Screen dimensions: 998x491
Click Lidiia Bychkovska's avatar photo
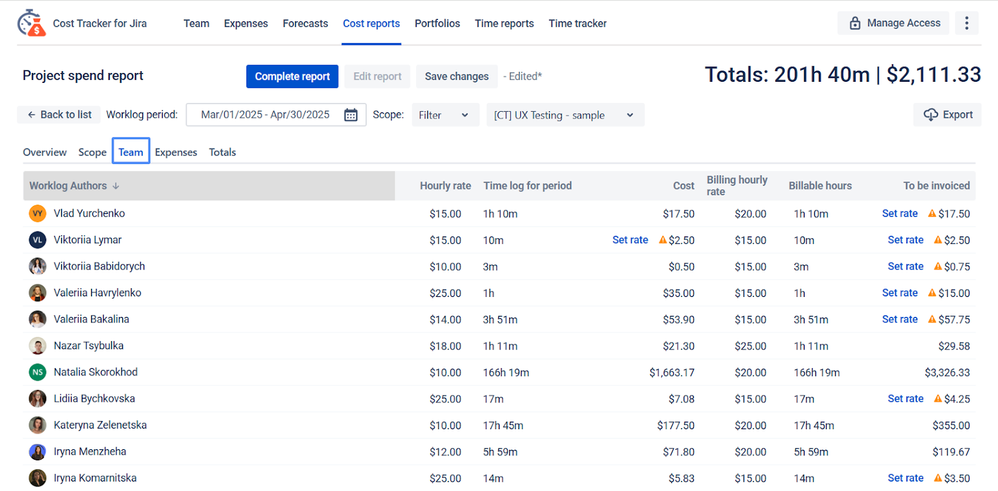click(x=38, y=399)
